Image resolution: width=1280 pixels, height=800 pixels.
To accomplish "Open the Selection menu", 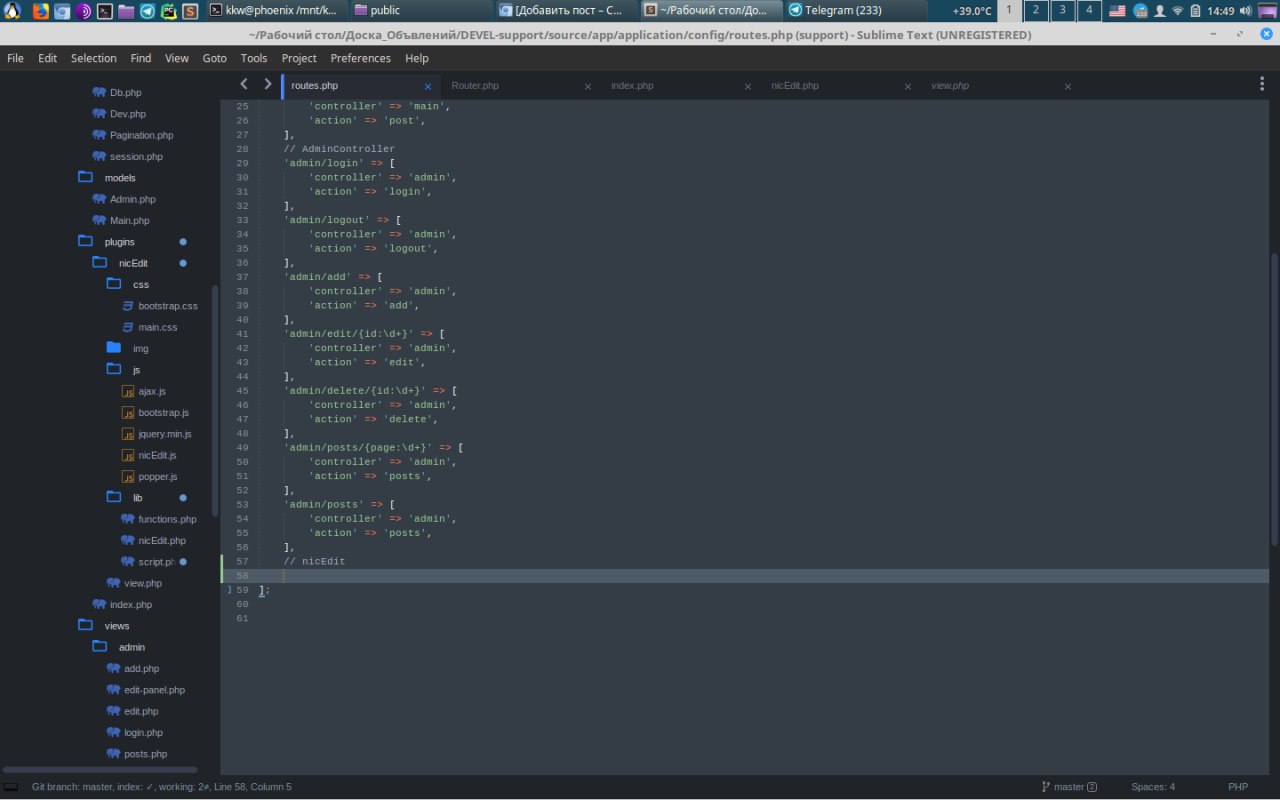I will [x=93, y=58].
